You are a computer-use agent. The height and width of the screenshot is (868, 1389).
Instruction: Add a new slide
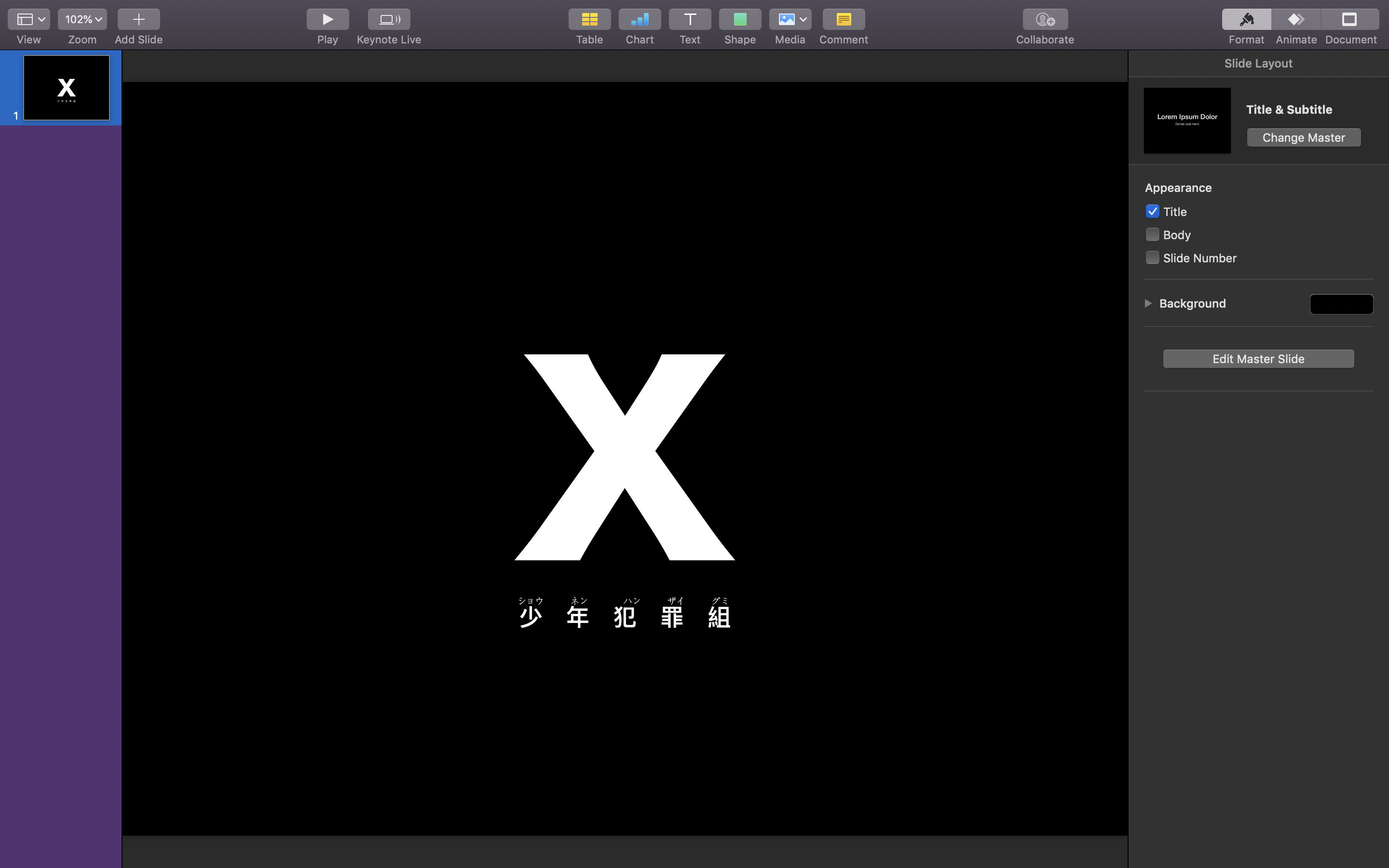pos(138,19)
